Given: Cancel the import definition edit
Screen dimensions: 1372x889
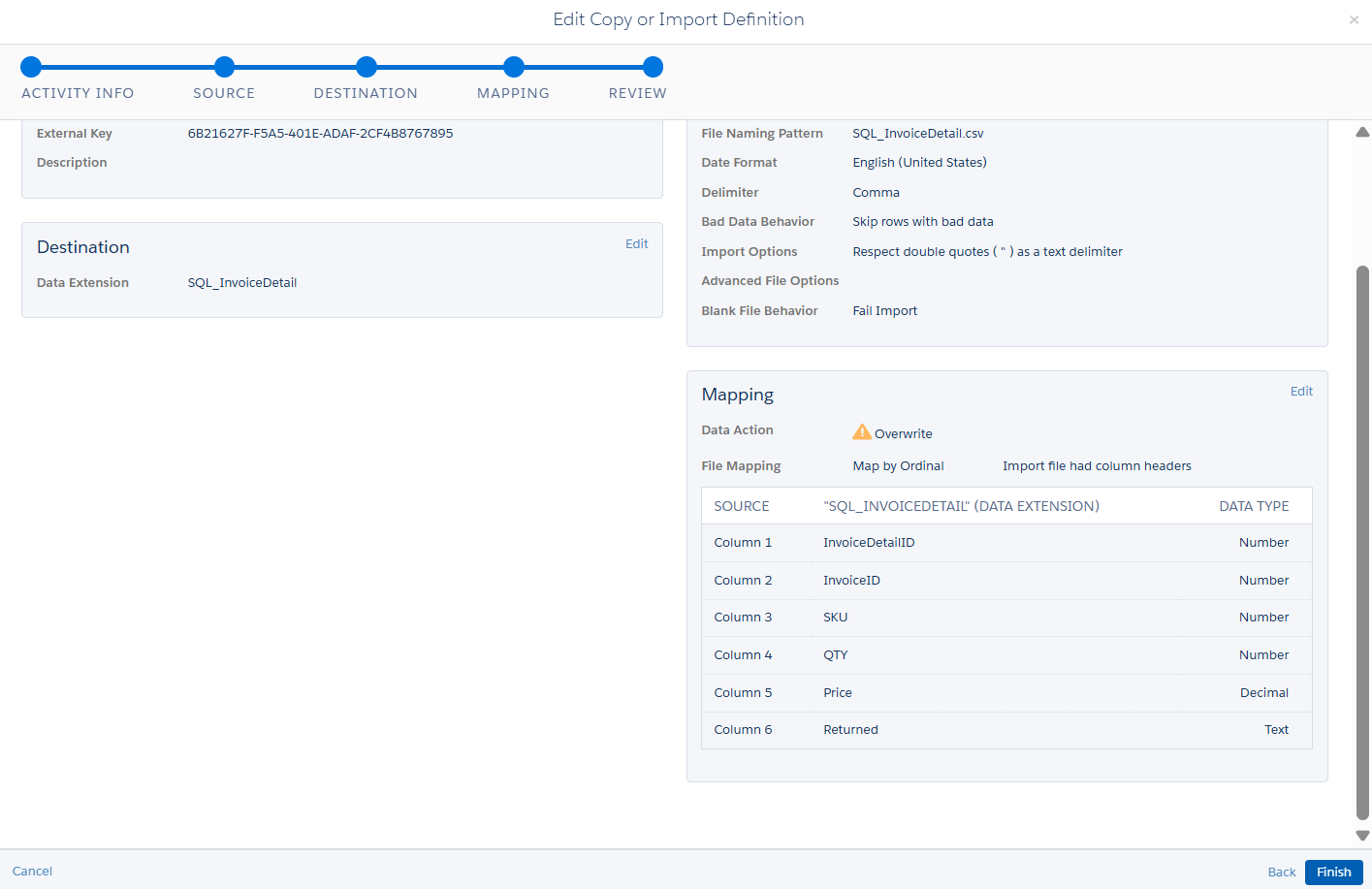Looking at the screenshot, I should click(x=33, y=872).
